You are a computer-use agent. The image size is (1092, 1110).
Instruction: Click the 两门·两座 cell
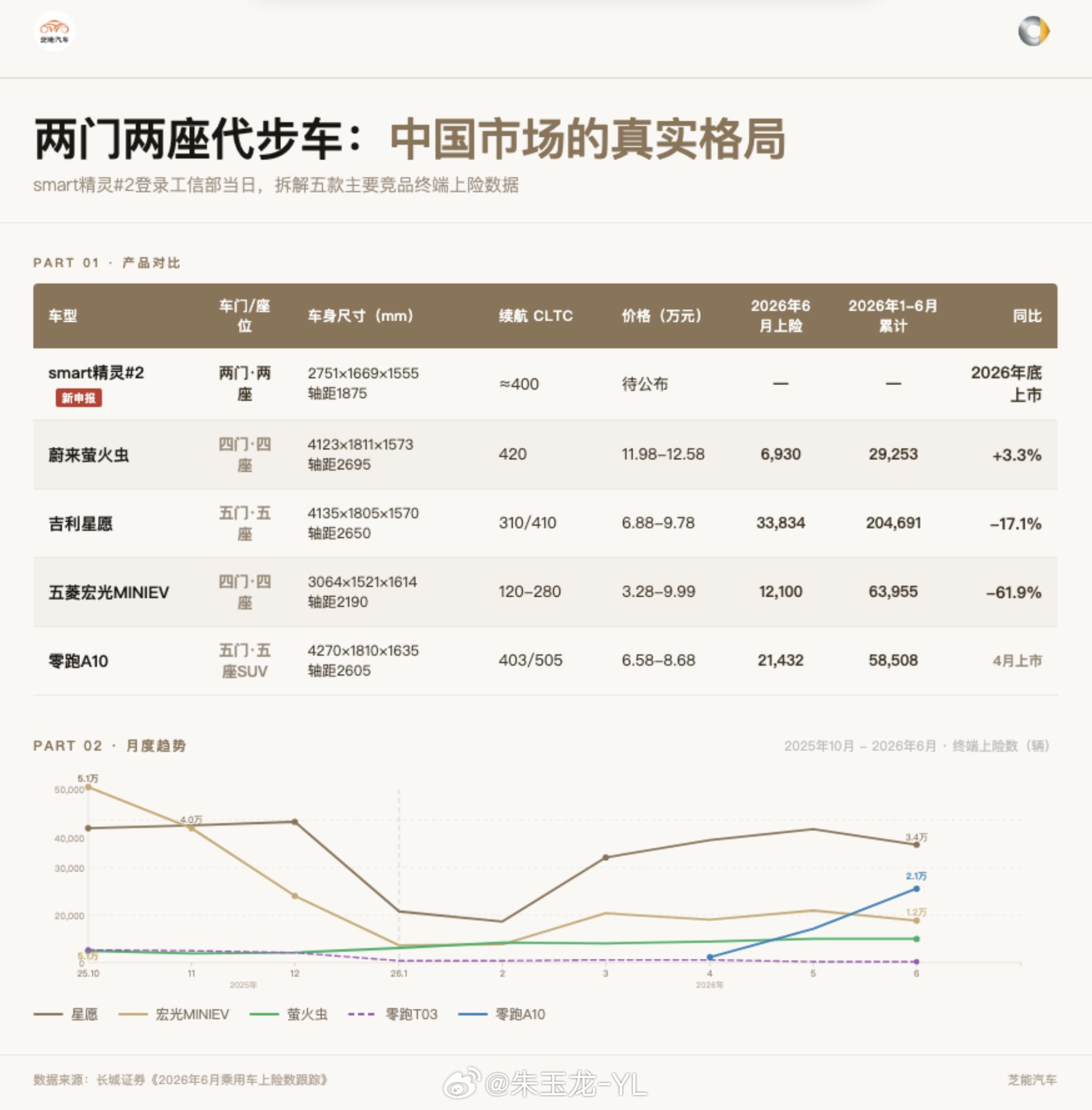tap(244, 384)
